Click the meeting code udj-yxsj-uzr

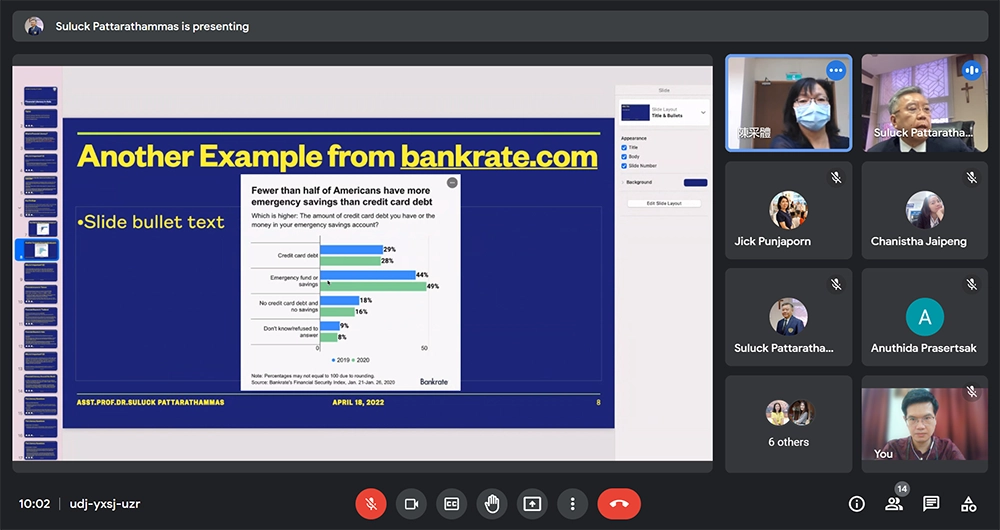point(104,504)
